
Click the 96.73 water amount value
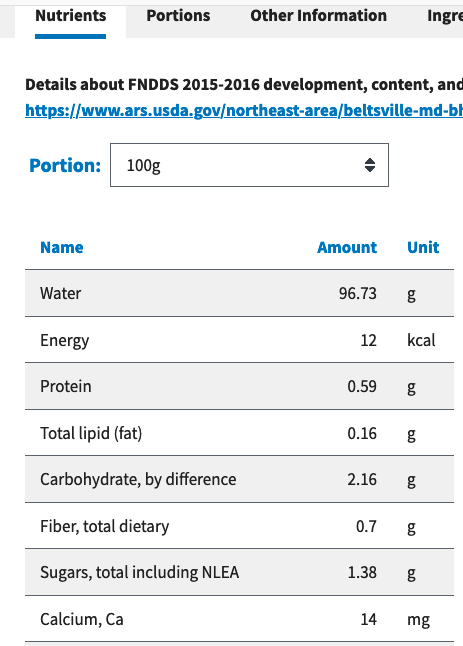tap(358, 293)
